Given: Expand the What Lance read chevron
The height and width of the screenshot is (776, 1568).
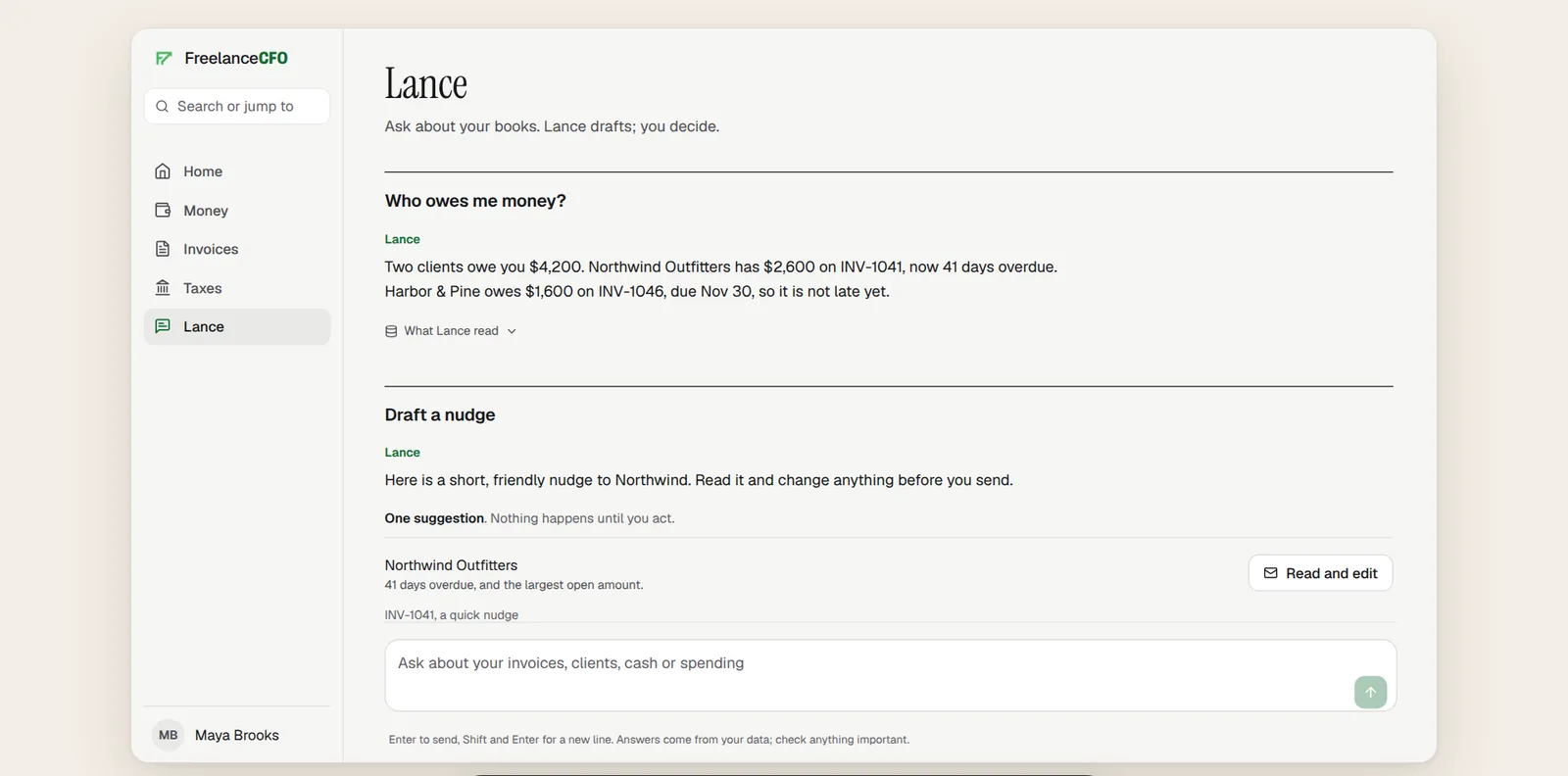Looking at the screenshot, I should tap(512, 331).
